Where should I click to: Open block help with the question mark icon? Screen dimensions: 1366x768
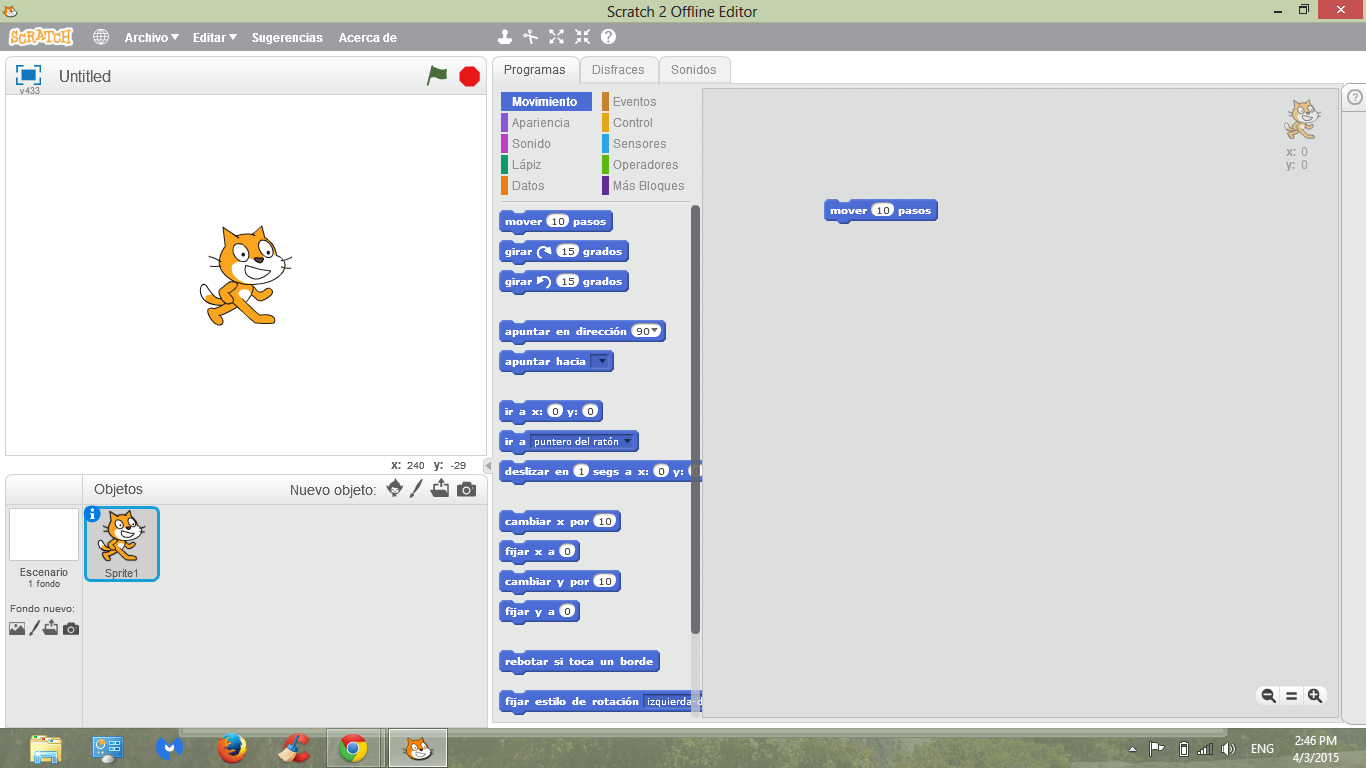(x=607, y=36)
